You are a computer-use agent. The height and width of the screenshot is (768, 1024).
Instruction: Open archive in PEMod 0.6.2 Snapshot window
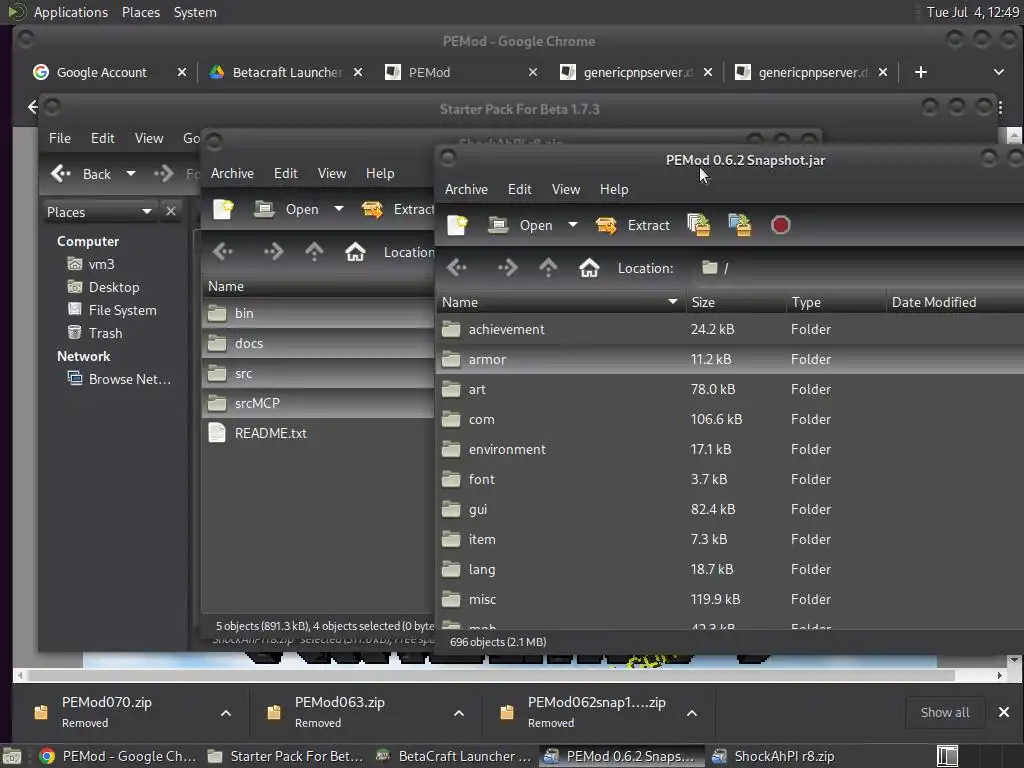(520, 225)
